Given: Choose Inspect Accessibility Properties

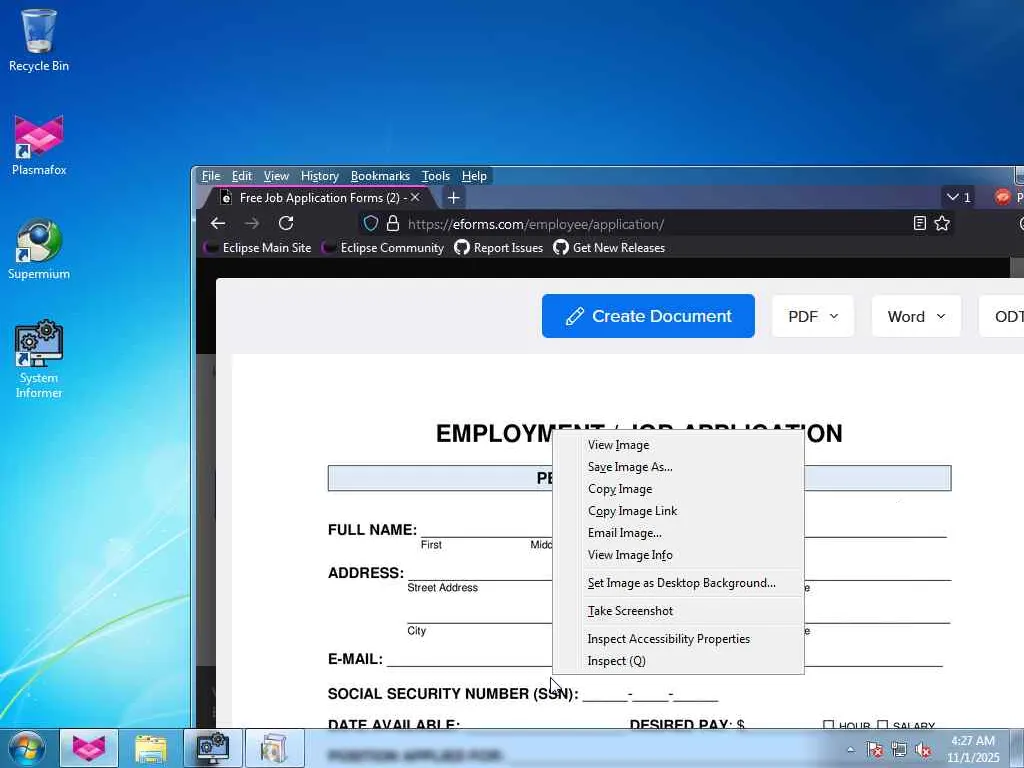Looking at the screenshot, I should pos(678,639).
